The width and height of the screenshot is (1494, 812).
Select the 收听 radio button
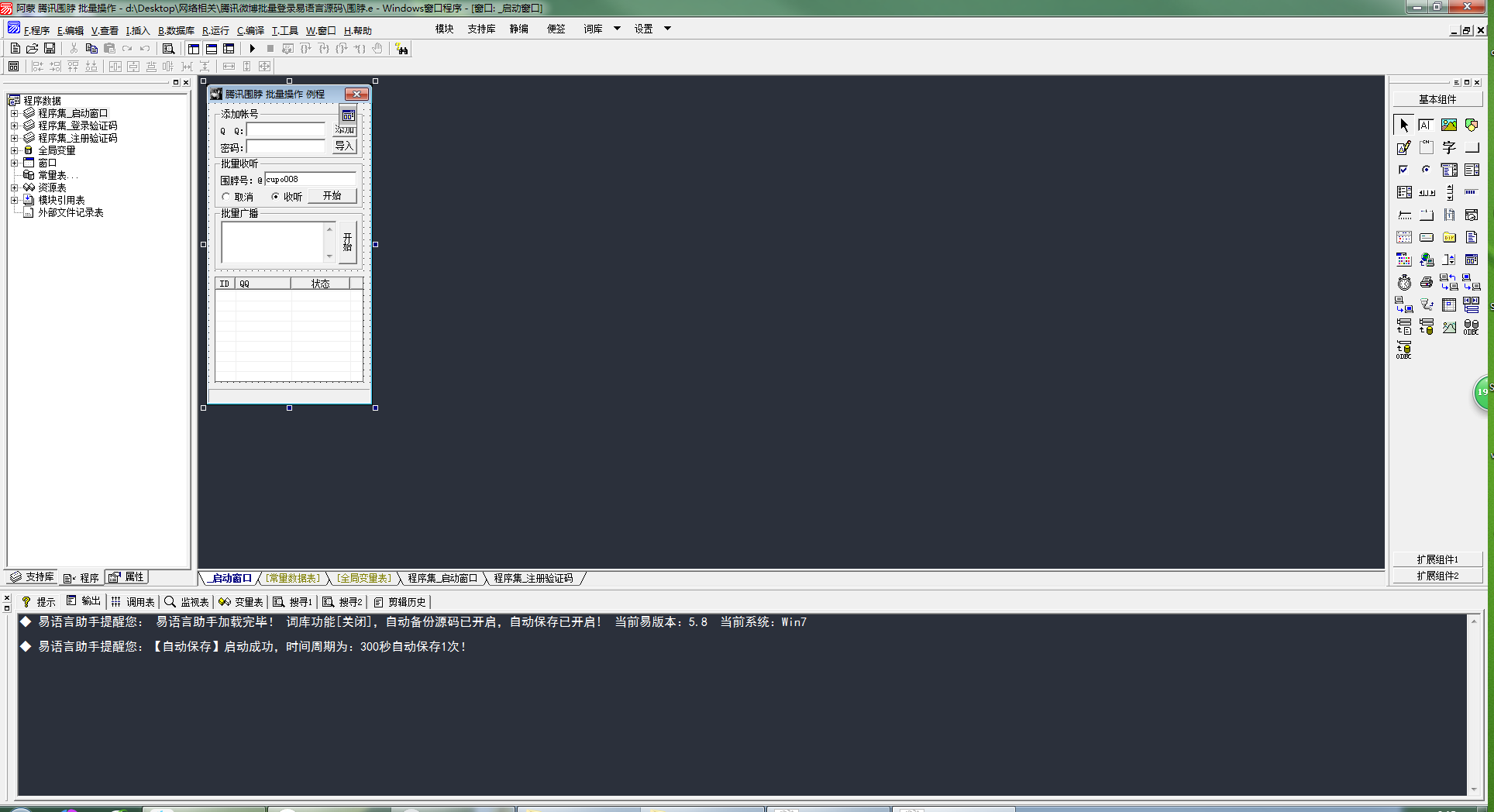(x=275, y=197)
